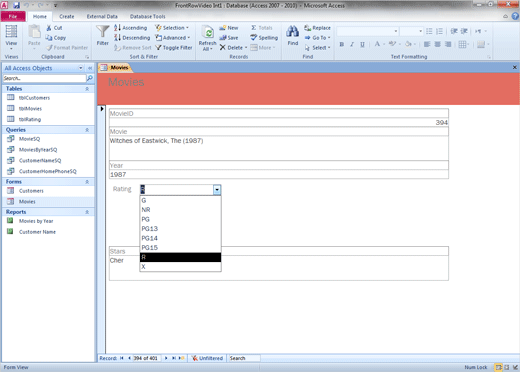Cut the selection with Cut
This screenshot has width=520, height=372.
click(54, 28)
